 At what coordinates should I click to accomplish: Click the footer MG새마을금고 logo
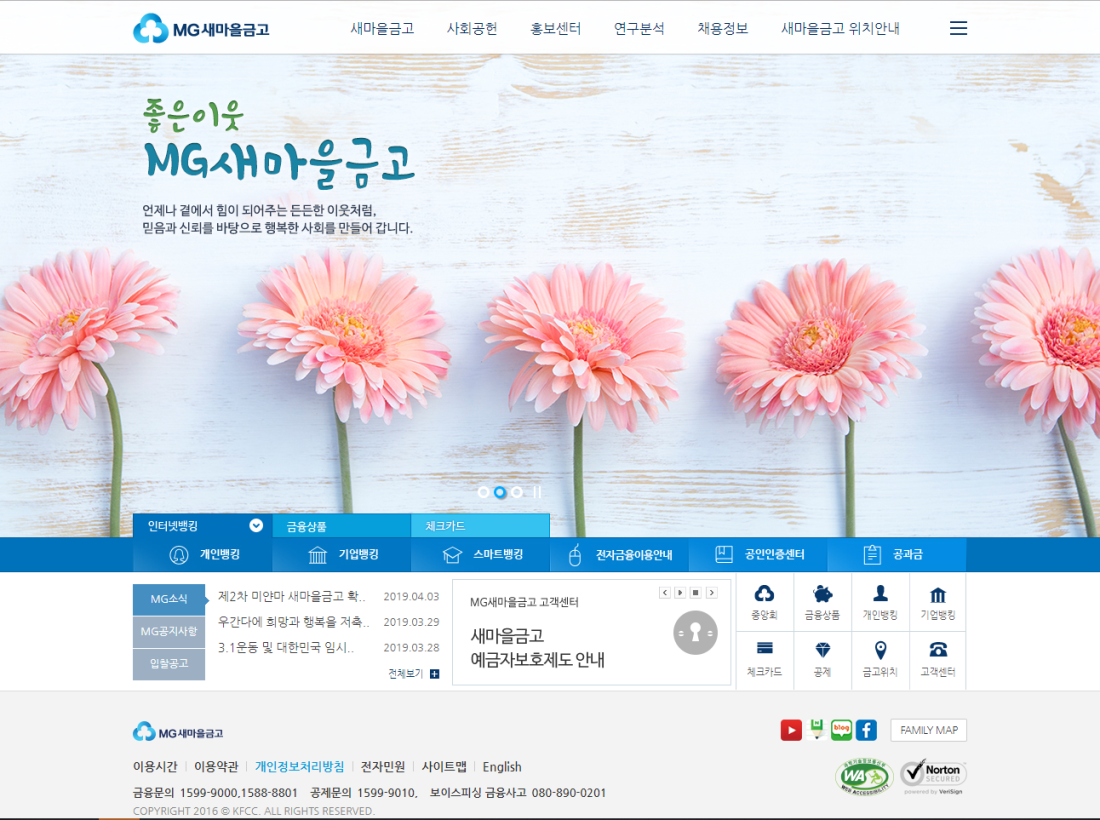pos(178,732)
